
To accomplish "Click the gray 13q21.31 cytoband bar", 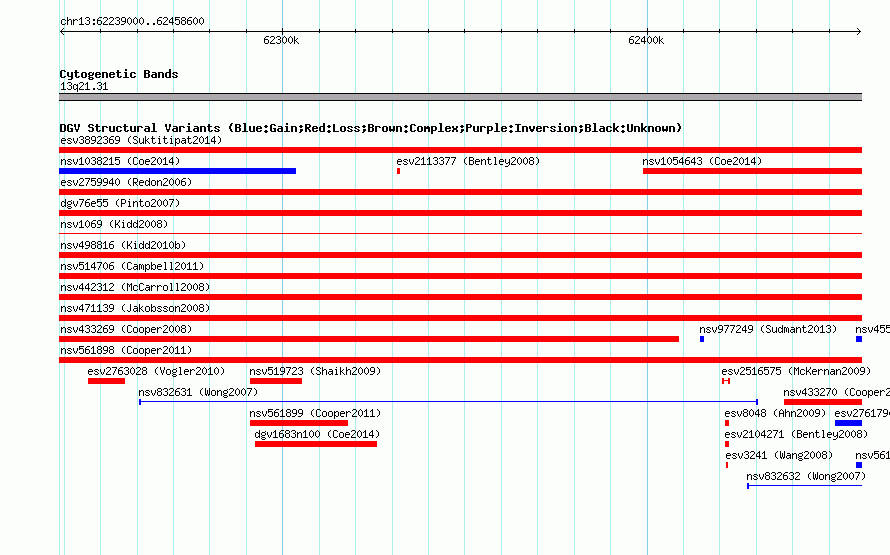I will point(460,97).
